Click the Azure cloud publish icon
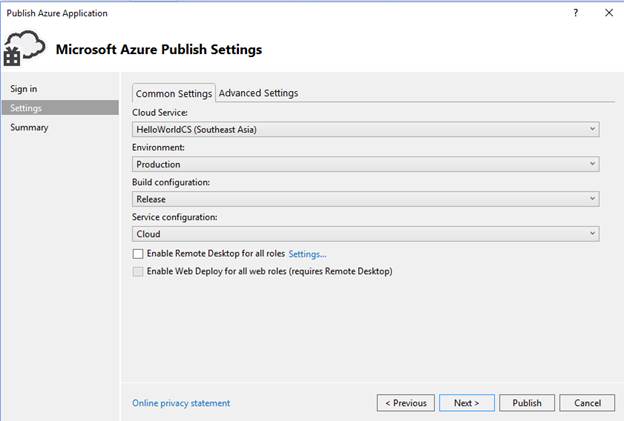 (x=26, y=48)
